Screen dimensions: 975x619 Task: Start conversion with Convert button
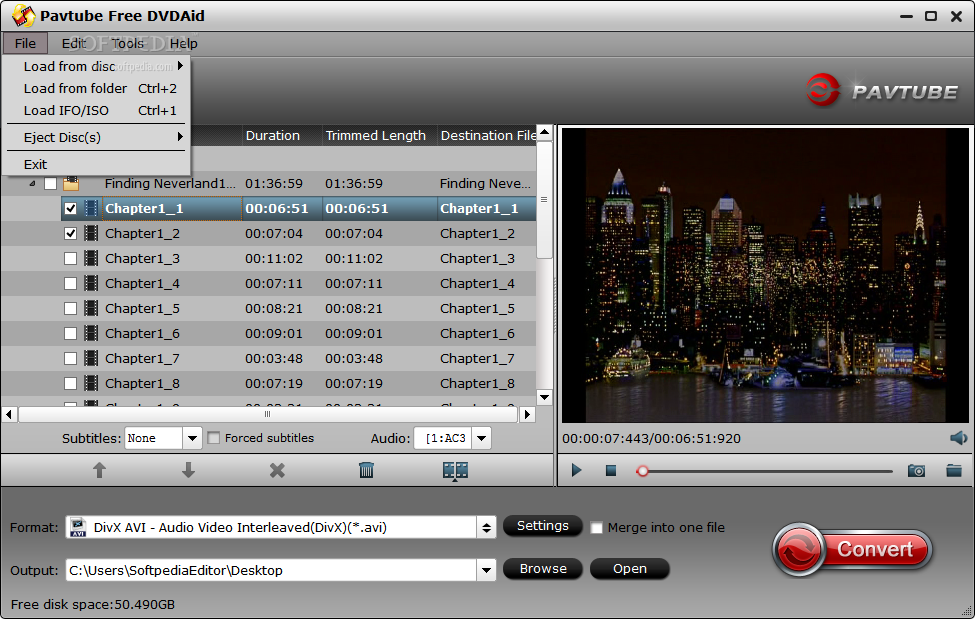853,549
